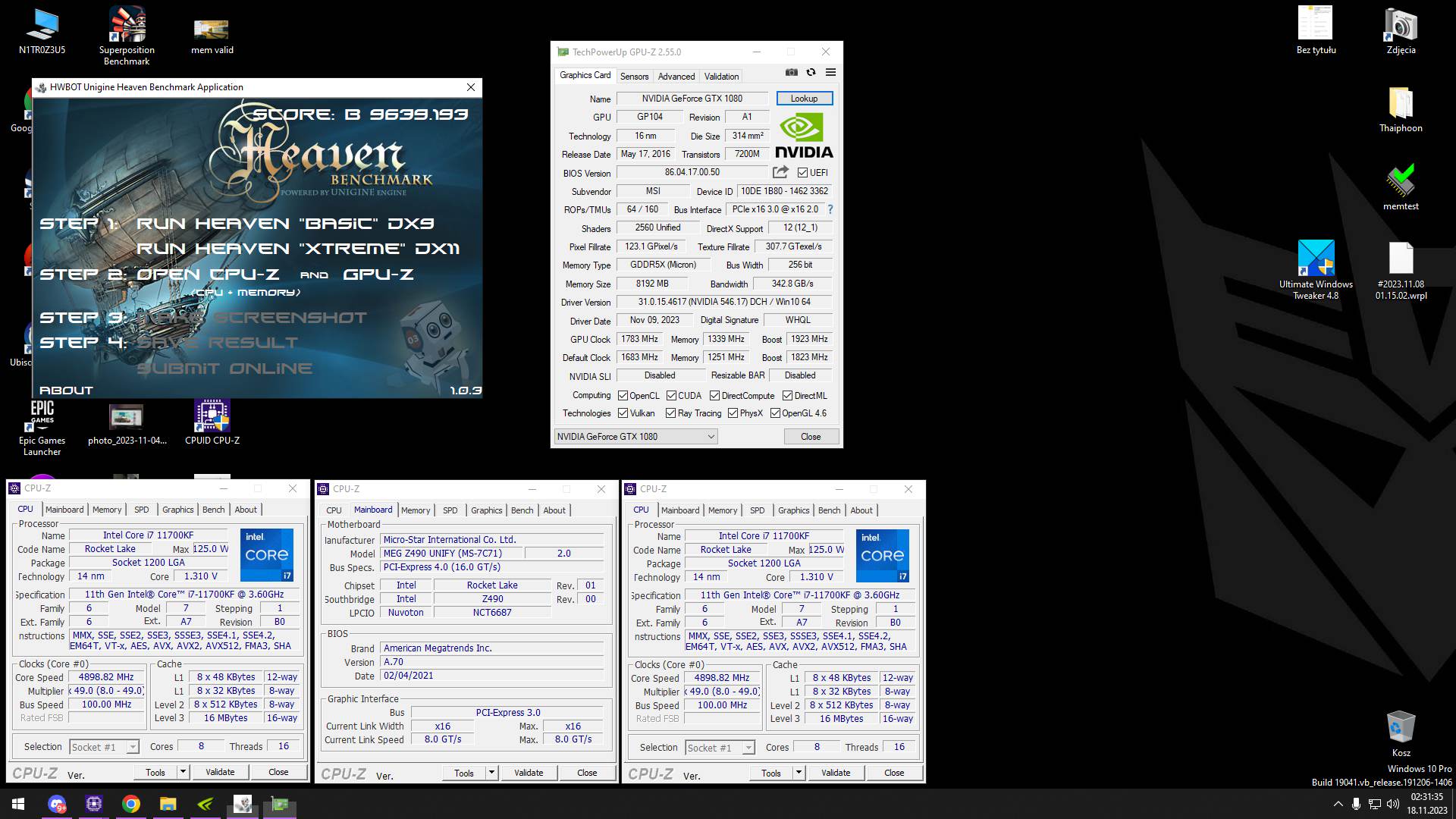Switch to Advanced tab in GPU-Z

tap(676, 77)
